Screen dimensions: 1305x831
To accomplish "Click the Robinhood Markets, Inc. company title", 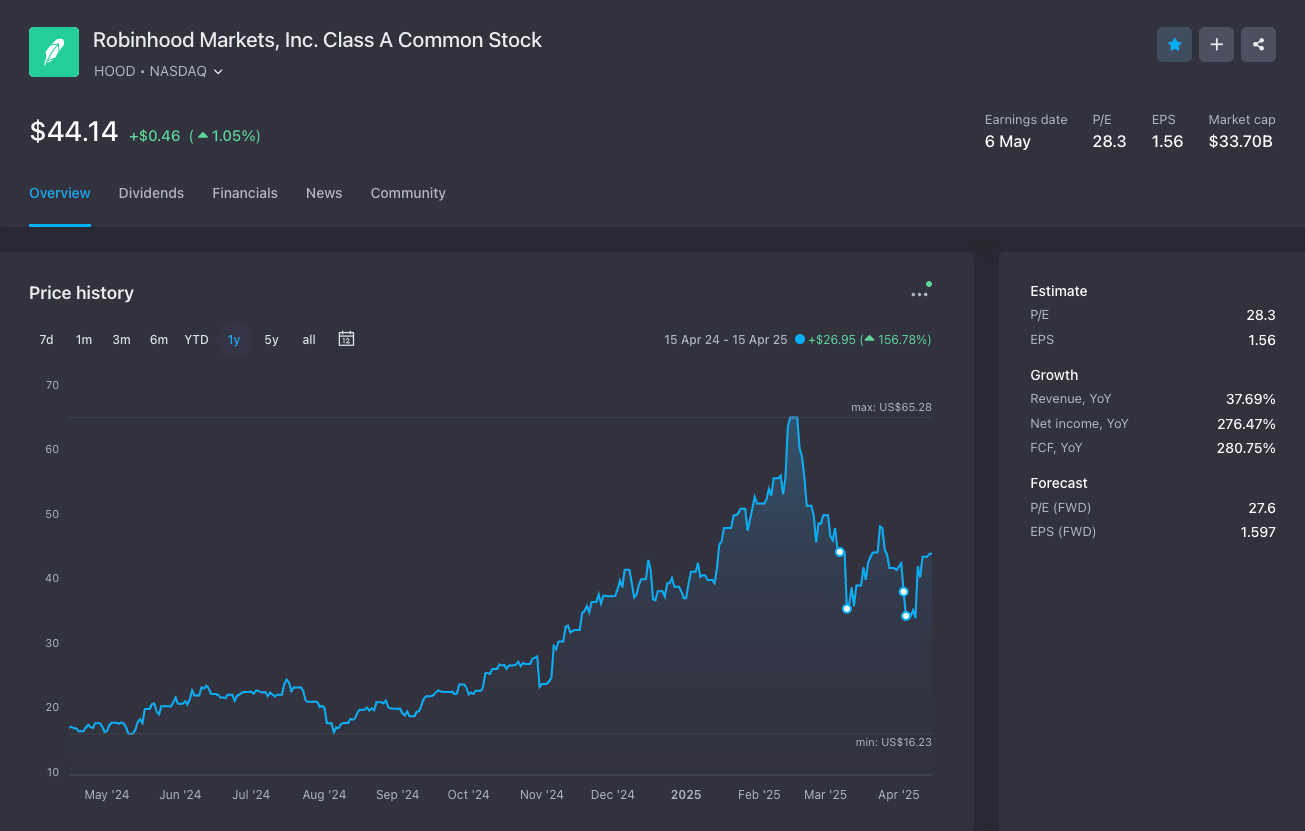I will coord(317,40).
